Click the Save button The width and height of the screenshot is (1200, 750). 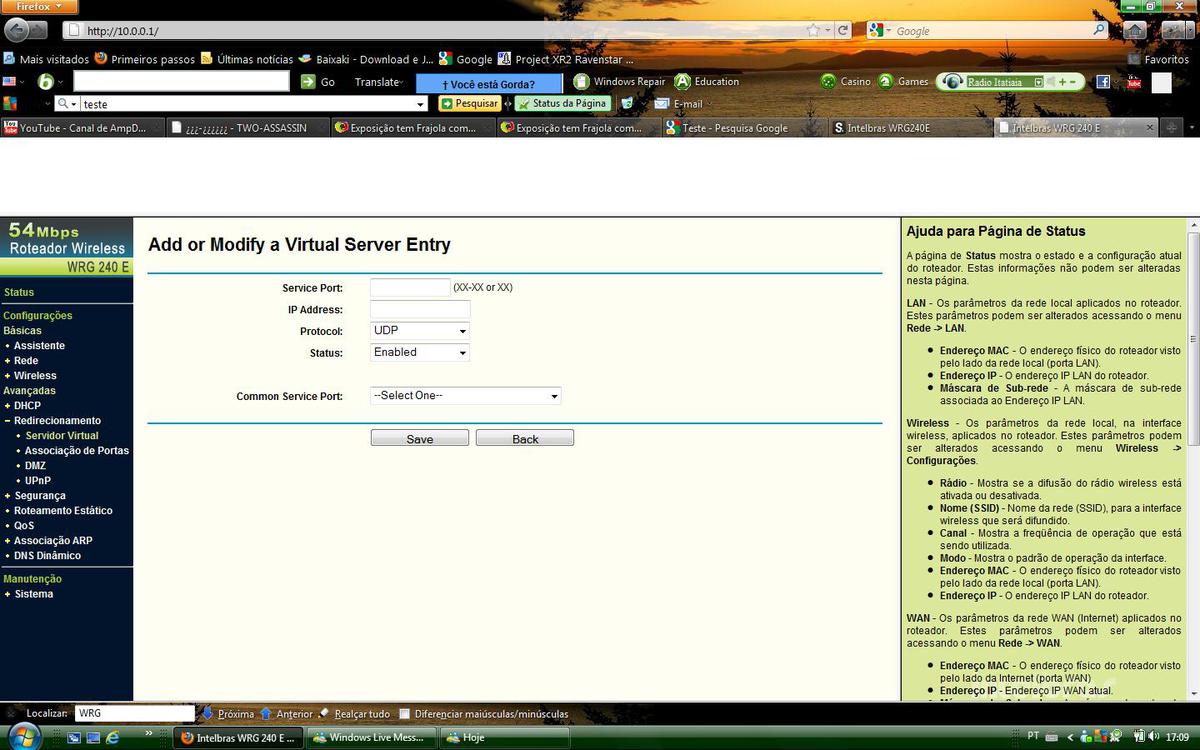point(420,439)
